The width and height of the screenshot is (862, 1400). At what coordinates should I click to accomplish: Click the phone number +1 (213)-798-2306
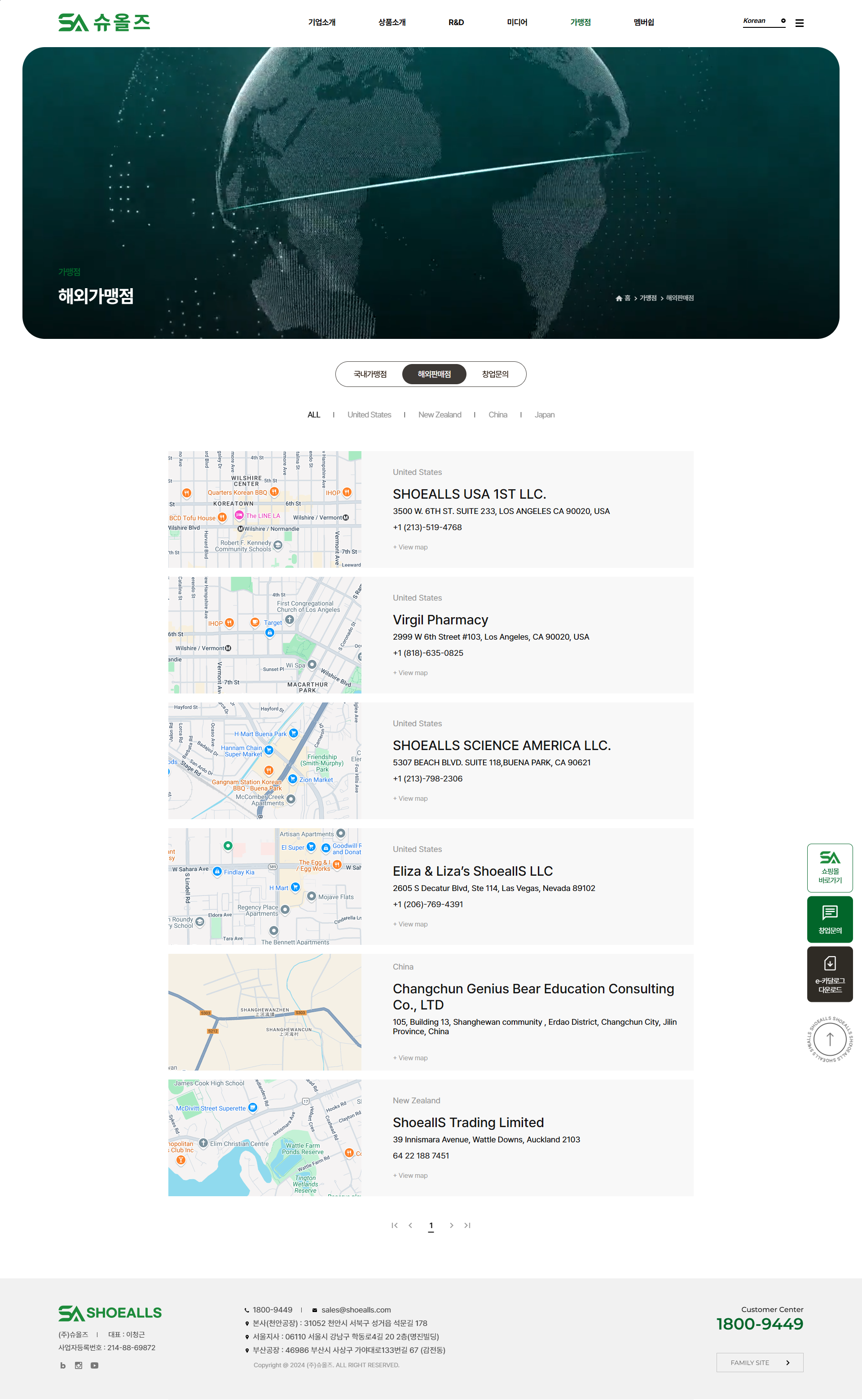(x=427, y=779)
